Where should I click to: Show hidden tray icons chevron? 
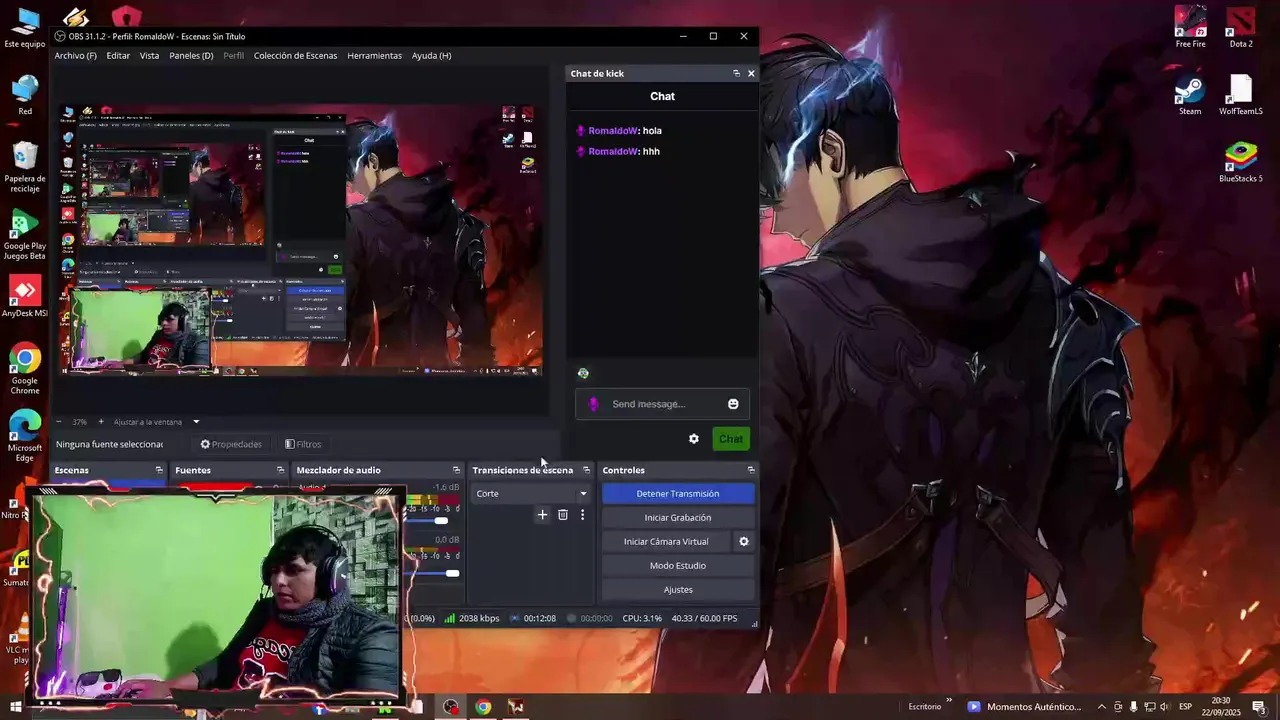click(x=1101, y=707)
